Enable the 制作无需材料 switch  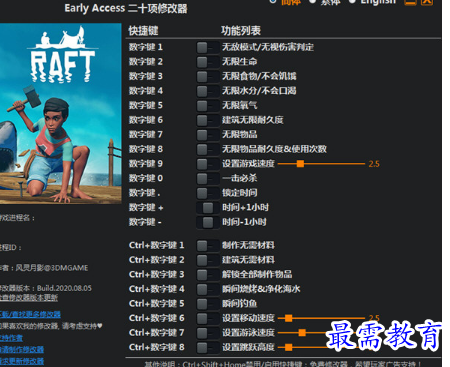(x=207, y=246)
